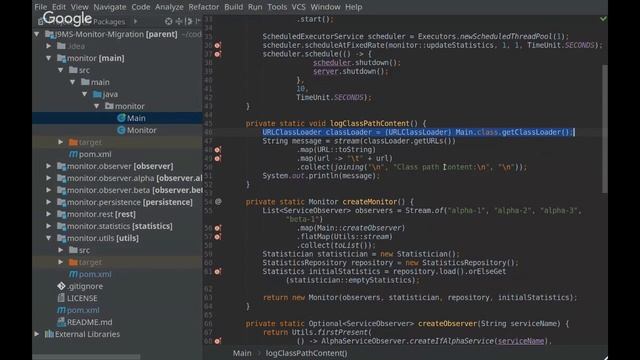Screen dimensions: 640x360
Task: Open the Navigate menu
Action: (110, 7)
